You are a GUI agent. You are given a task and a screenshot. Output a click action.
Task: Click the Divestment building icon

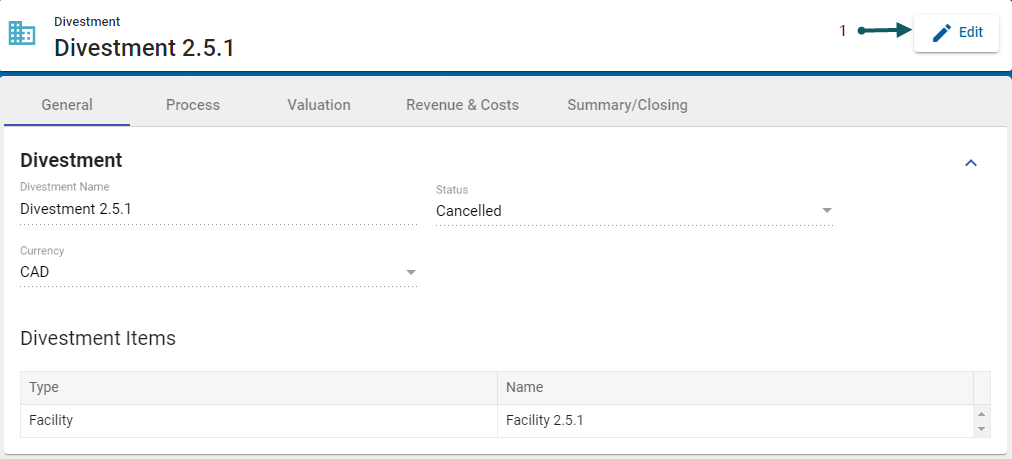point(22,33)
